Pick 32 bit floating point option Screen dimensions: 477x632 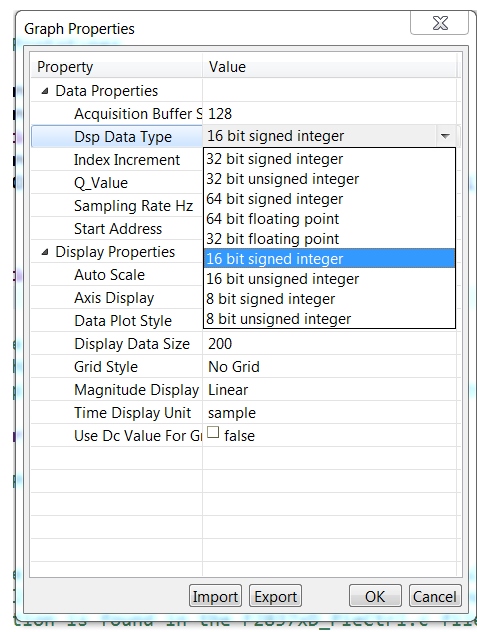[x=329, y=239]
